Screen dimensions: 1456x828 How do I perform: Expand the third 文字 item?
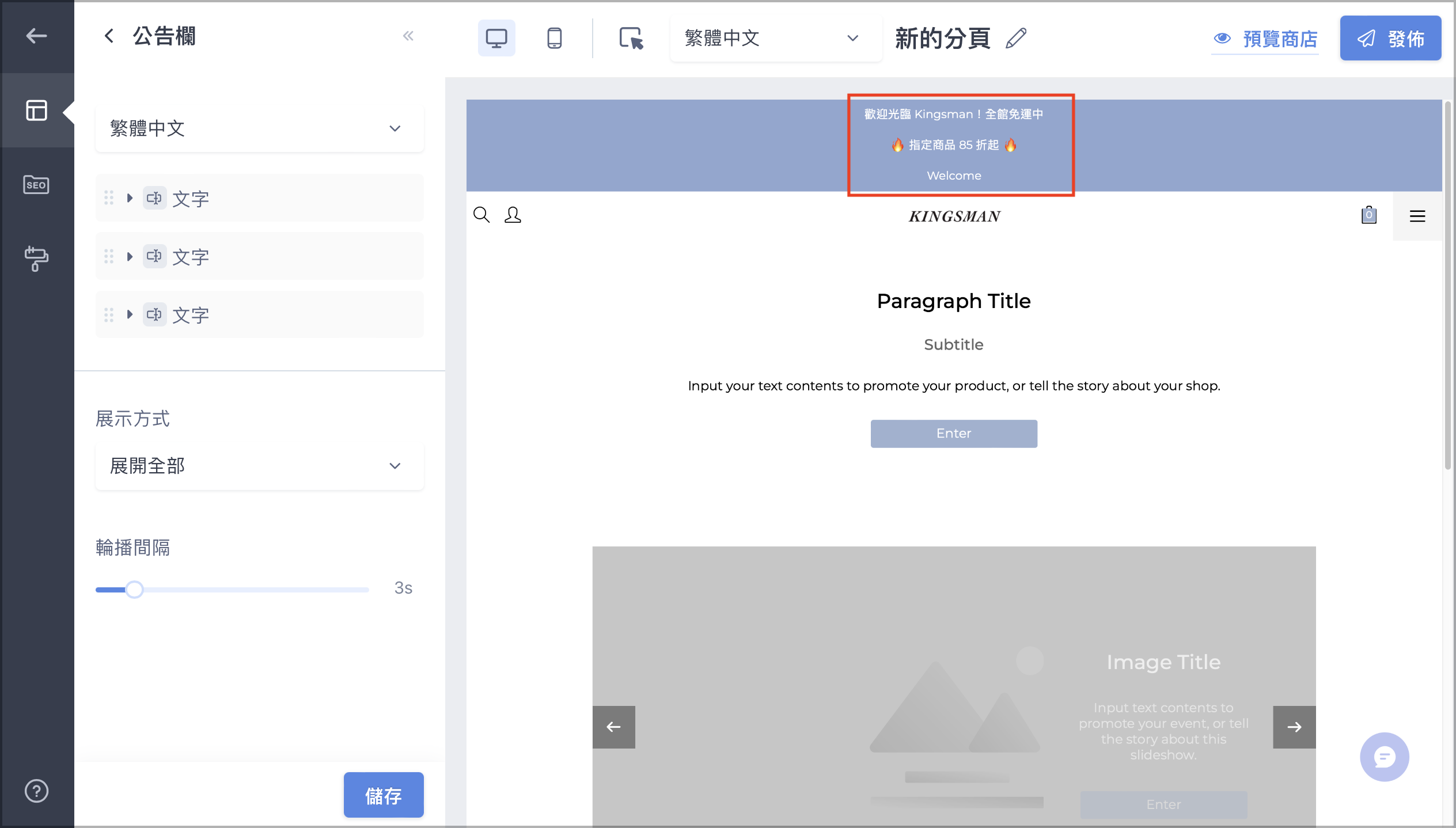130,314
